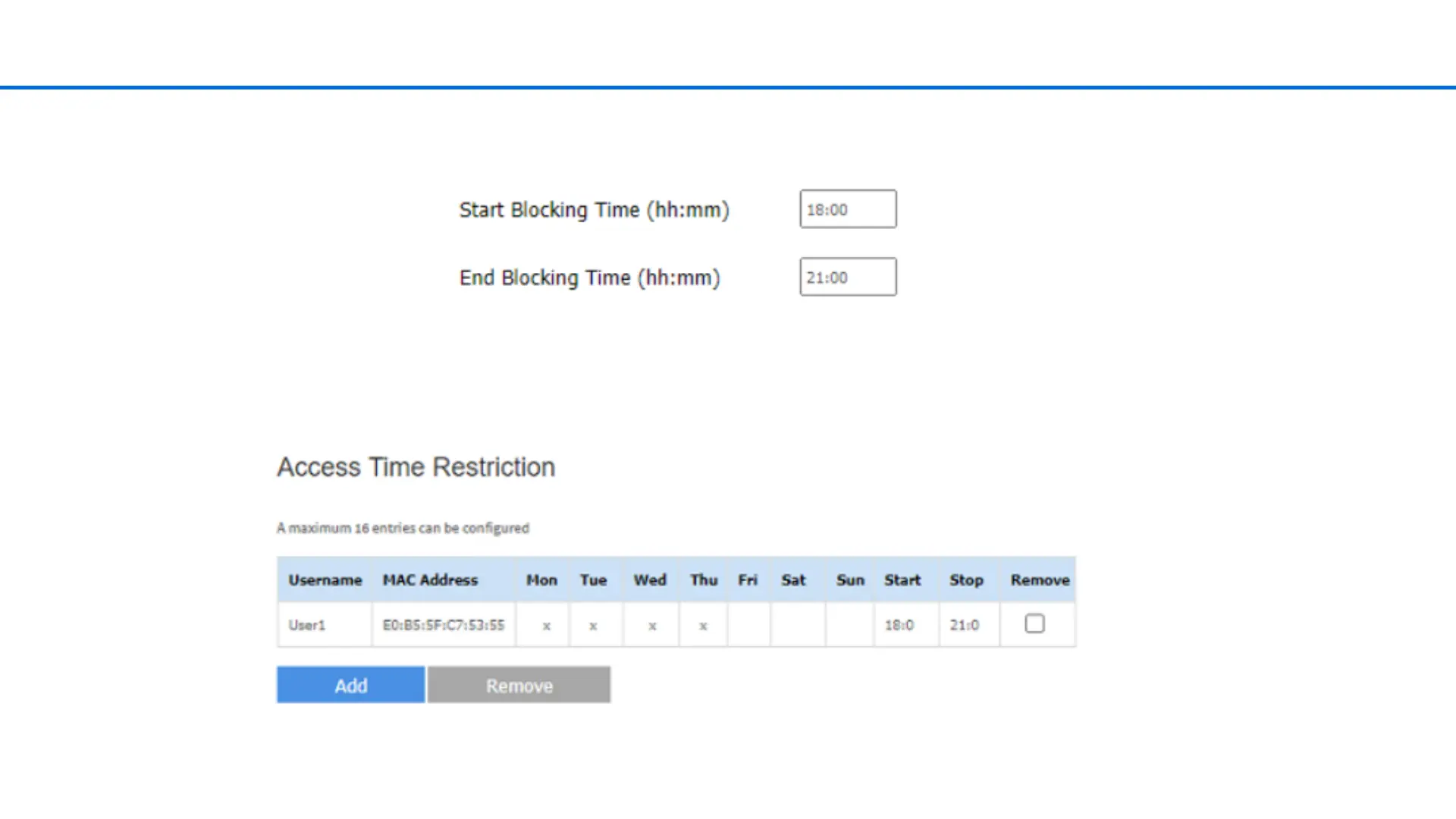Click the End Blocking Time input field
The width and height of the screenshot is (1456, 819).
[x=847, y=278]
